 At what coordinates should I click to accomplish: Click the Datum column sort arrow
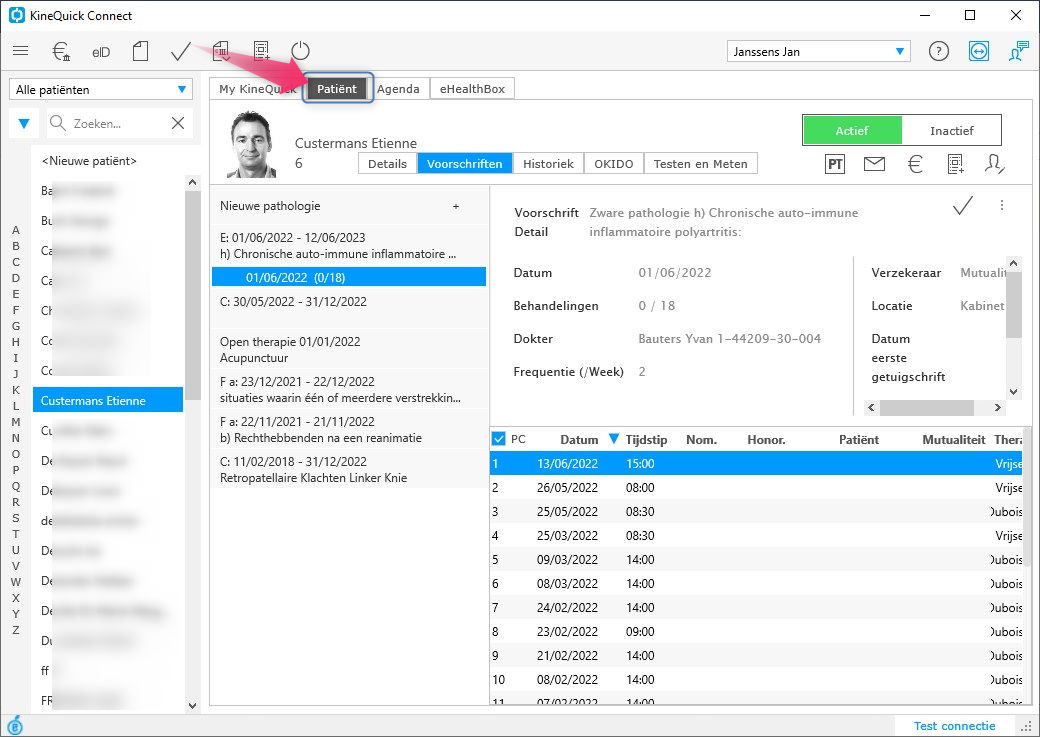tap(614, 438)
